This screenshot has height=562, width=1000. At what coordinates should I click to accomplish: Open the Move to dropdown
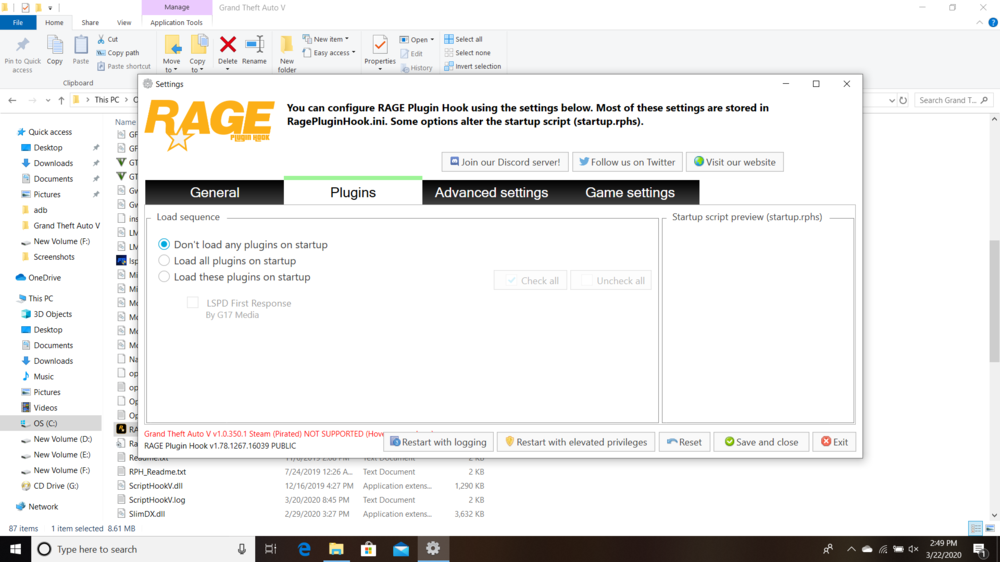[172, 65]
